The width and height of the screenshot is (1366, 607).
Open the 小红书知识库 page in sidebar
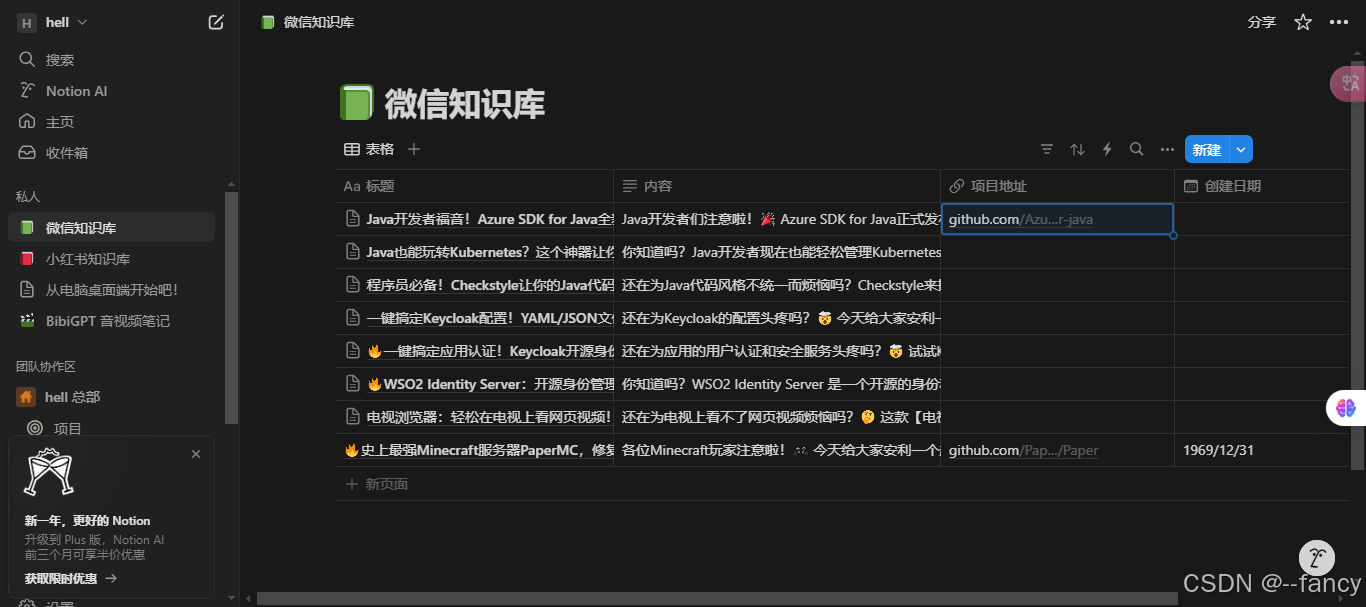click(112, 259)
